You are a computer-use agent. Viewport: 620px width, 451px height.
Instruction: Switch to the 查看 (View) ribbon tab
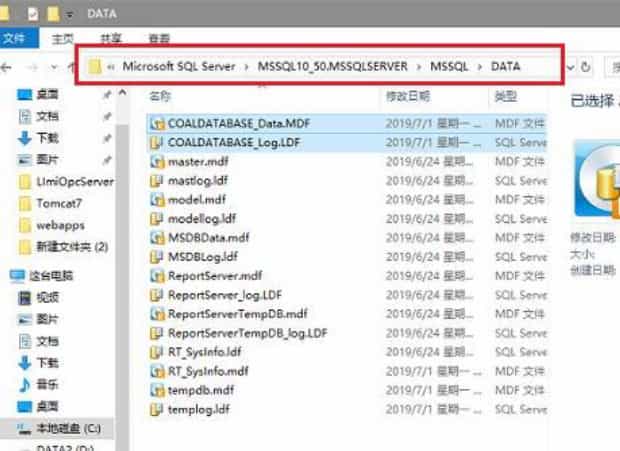[x=159, y=38]
